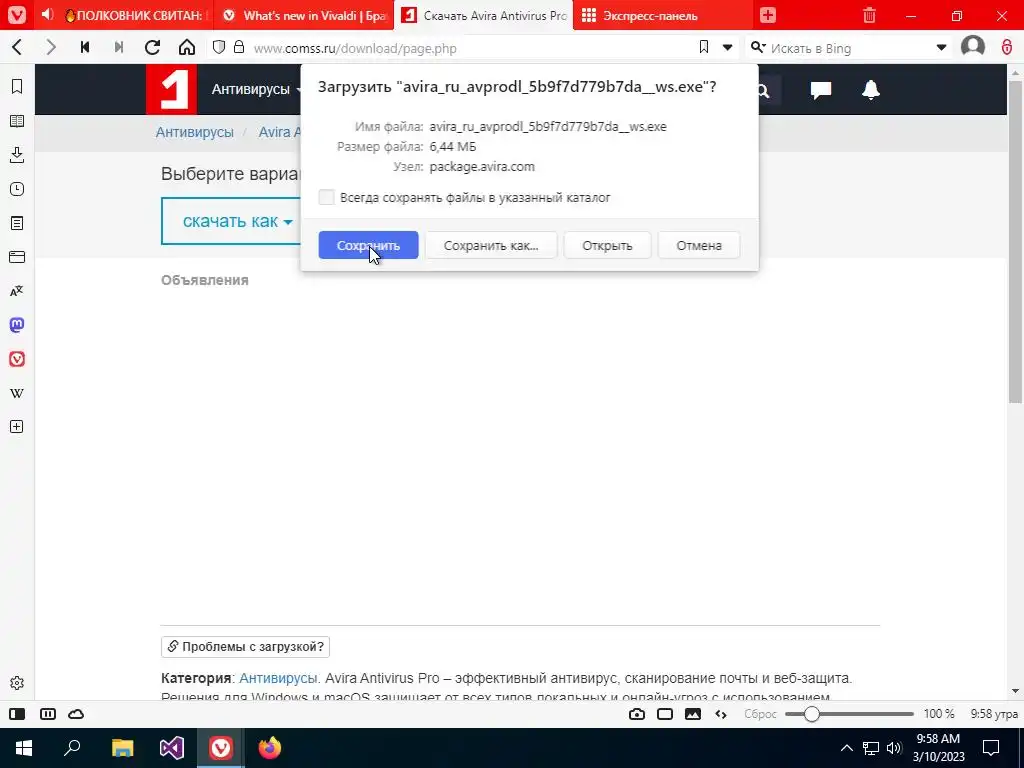Select the Скачать Avira Antivirus Pro tab
This screenshot has height=768, width=1024.
484,15
